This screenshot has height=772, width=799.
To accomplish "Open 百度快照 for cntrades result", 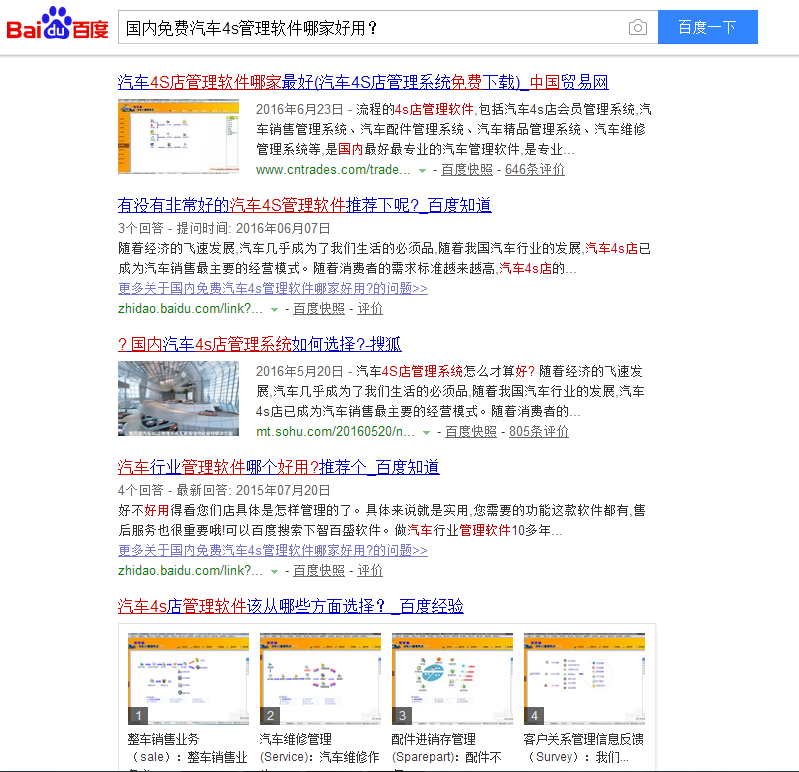I will click(x=467, y=170).
